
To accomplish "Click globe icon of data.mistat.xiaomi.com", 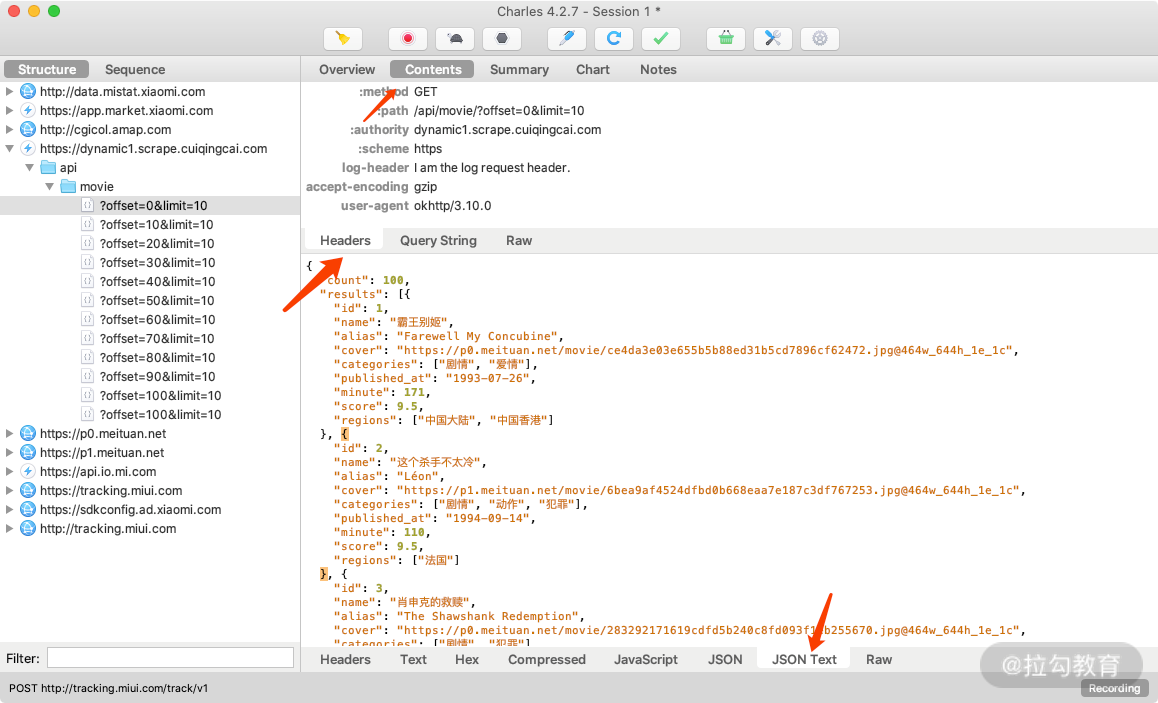I will coord(28,92).
